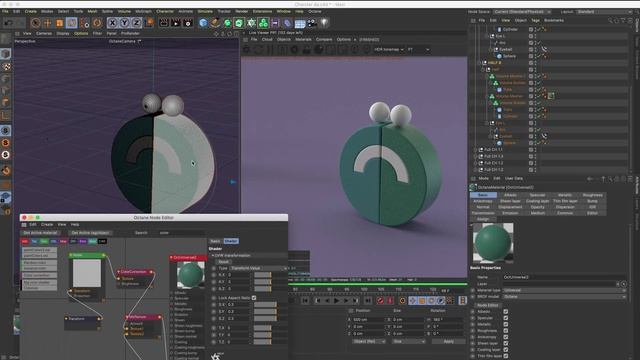640x360 pixels.
Task: Click the material preview sphere thumbnail
Action: coord(493,242)
